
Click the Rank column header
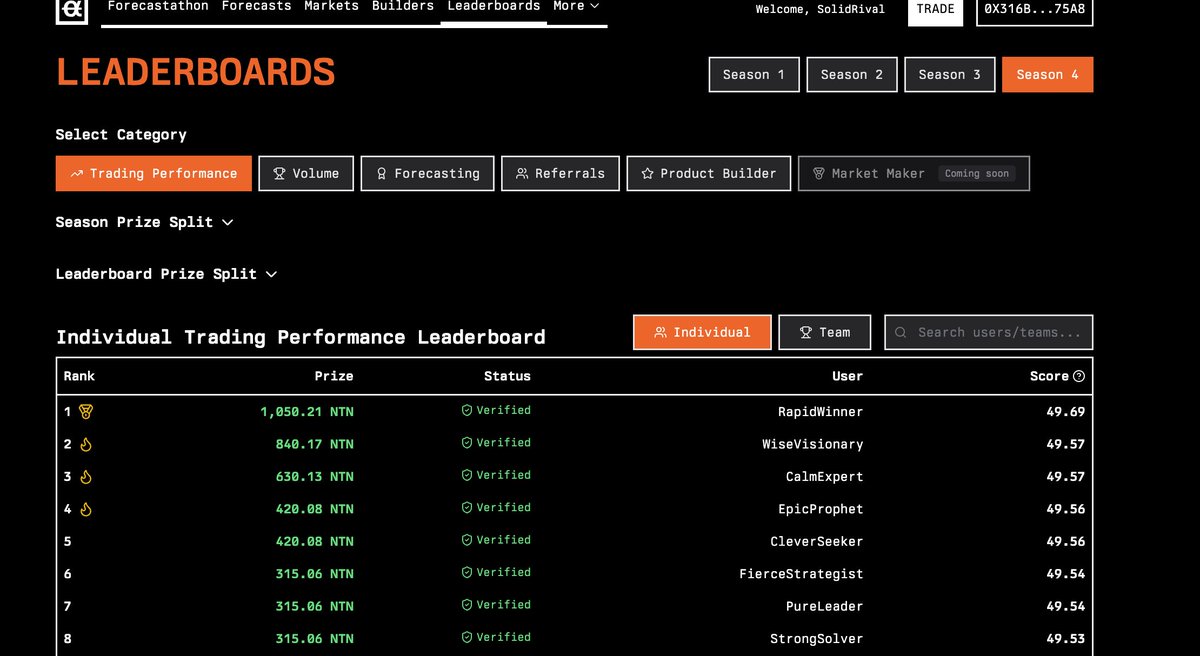pyautogui.click(x=79, y=376)
